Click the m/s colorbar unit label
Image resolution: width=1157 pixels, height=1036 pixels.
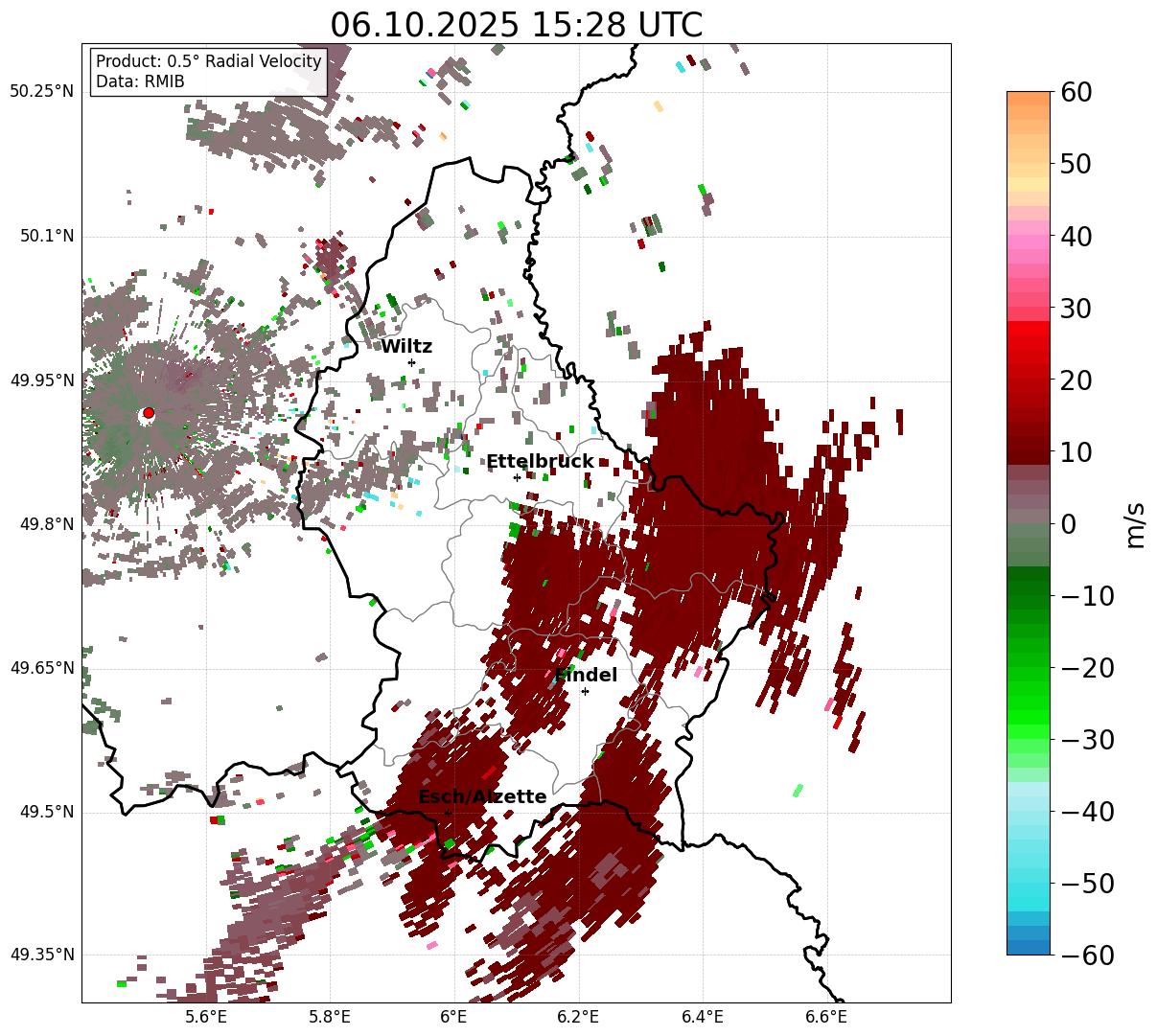[1136, 523]
